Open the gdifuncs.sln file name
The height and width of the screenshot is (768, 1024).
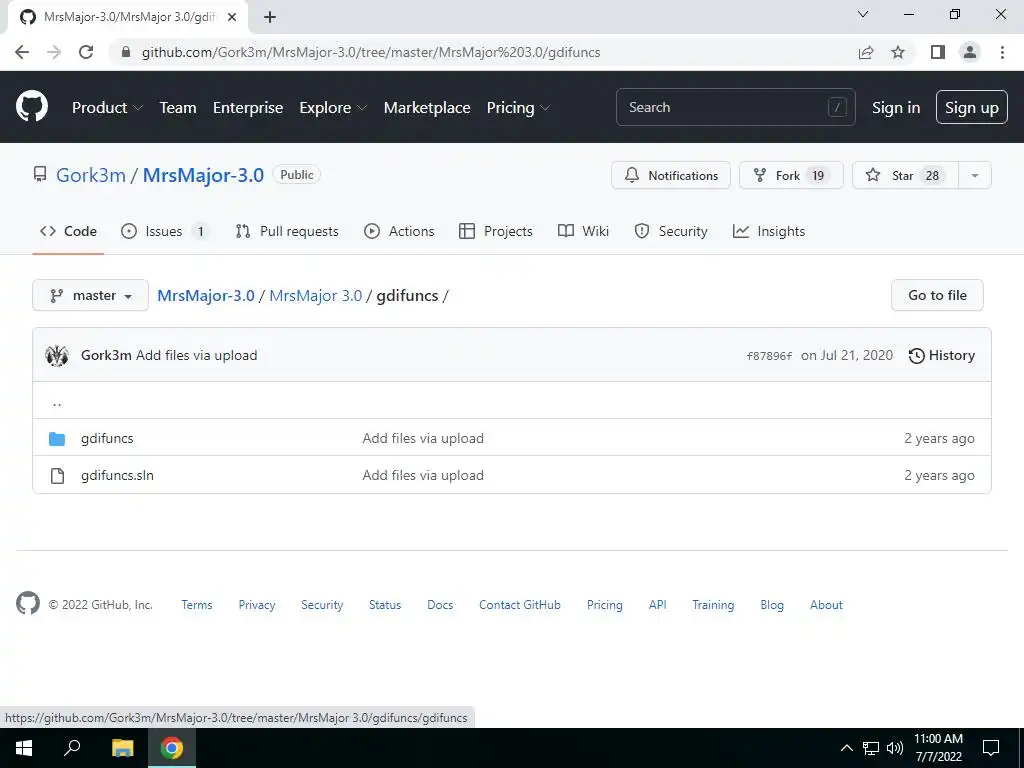point(118,475)
